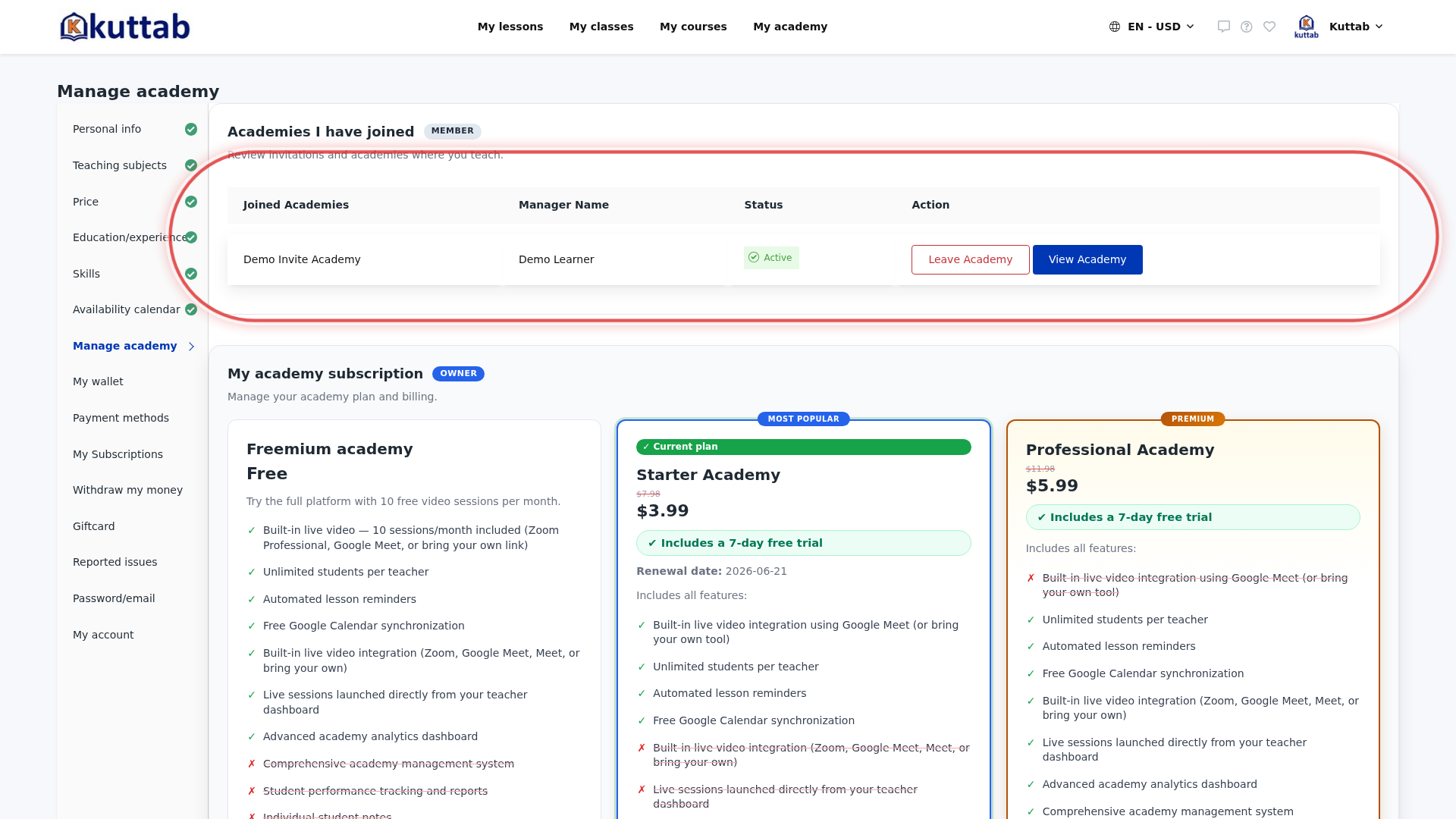Click the Manage academy page title

tap(138, 92)
